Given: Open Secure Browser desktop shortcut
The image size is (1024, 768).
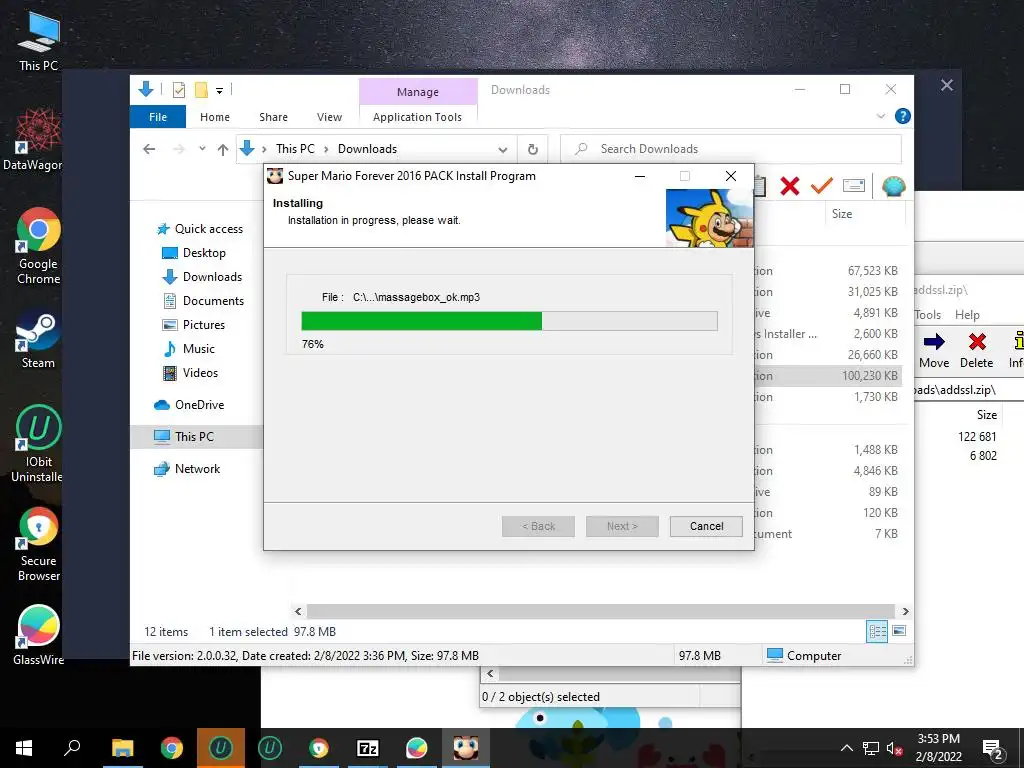Looking at the screenshot, I should pos(39,544).
